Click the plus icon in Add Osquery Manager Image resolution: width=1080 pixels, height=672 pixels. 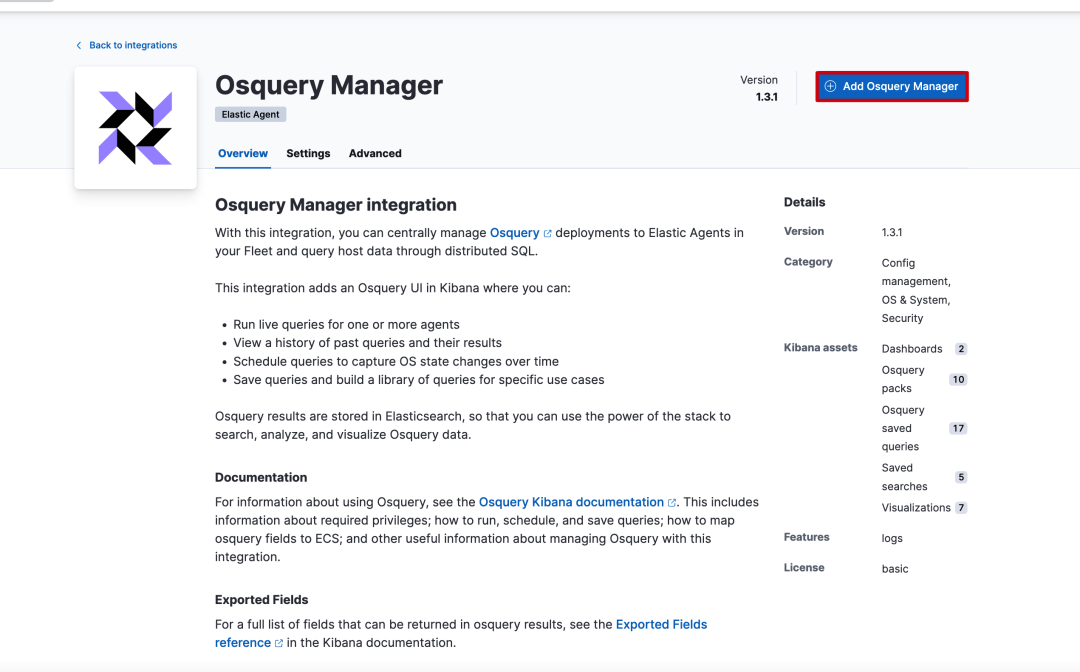pyautogui.click(x=831, y=86)
